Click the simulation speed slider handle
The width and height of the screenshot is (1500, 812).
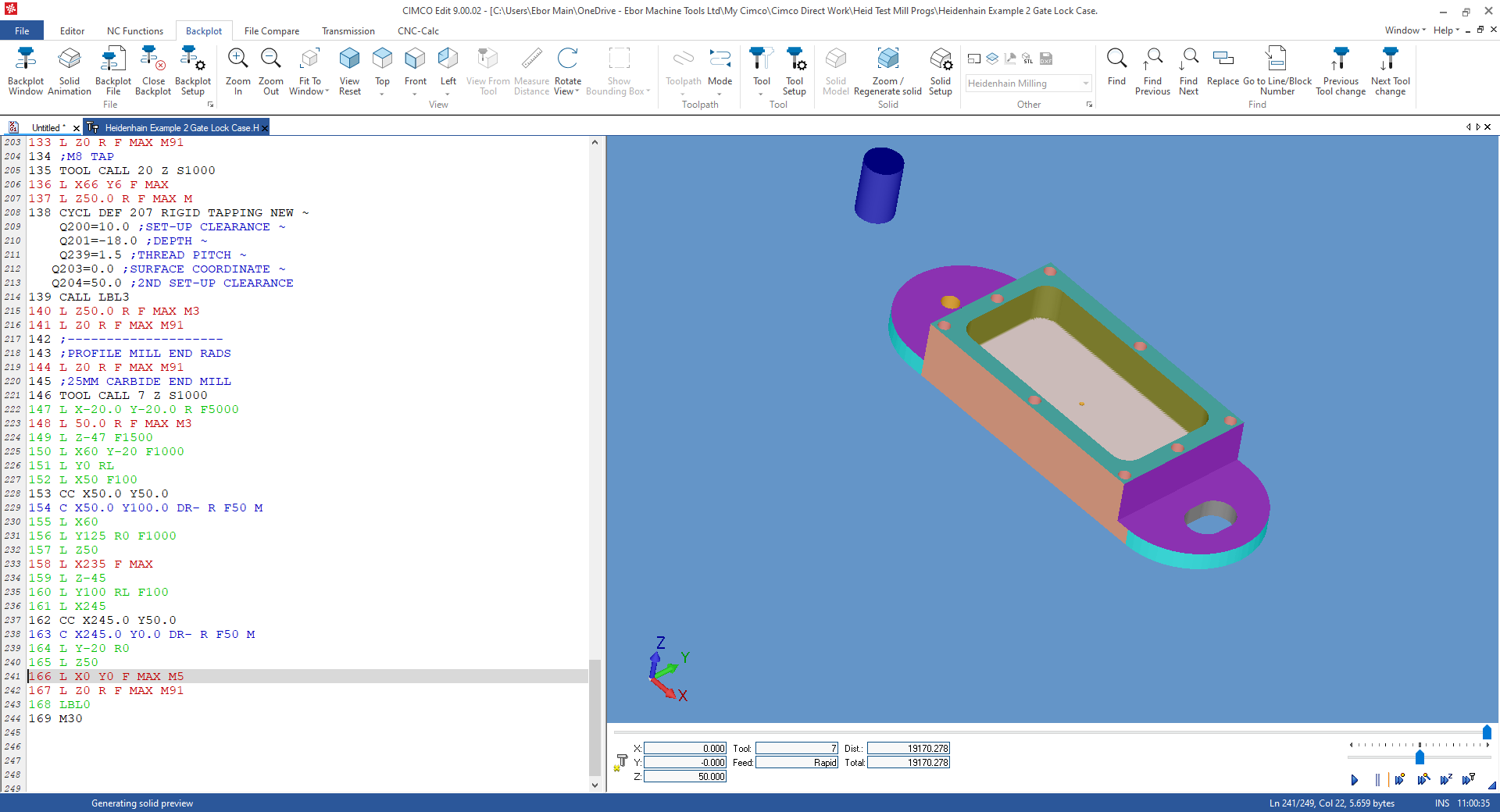pyautogui.click(x=1420, y=757)
